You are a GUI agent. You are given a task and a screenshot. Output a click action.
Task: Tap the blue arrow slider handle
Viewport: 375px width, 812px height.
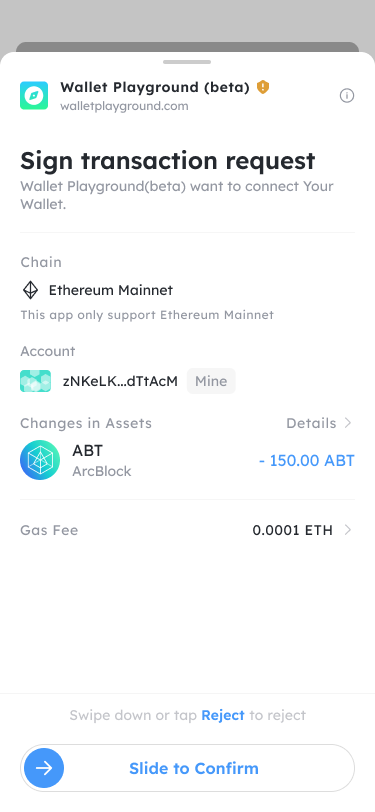(x=44, y=768)
